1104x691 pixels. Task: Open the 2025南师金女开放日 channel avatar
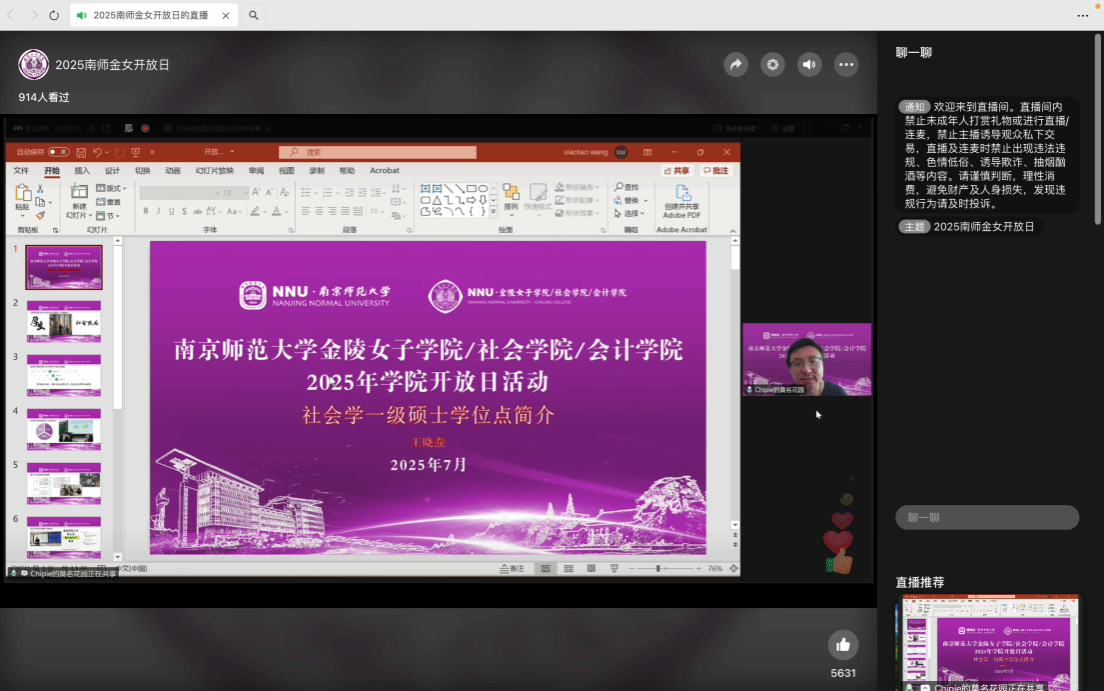tap(33, 65)
